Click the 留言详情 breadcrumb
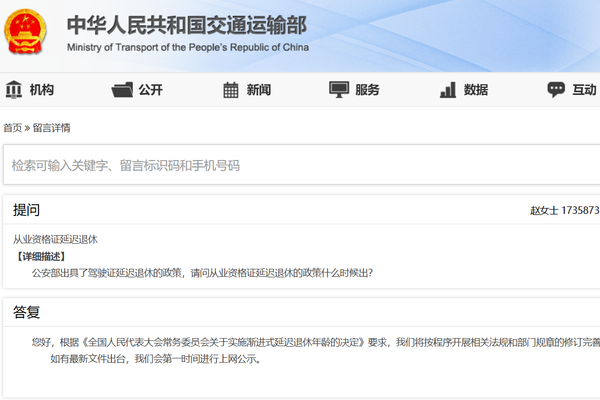600x400 pixels. click(51, 128)
